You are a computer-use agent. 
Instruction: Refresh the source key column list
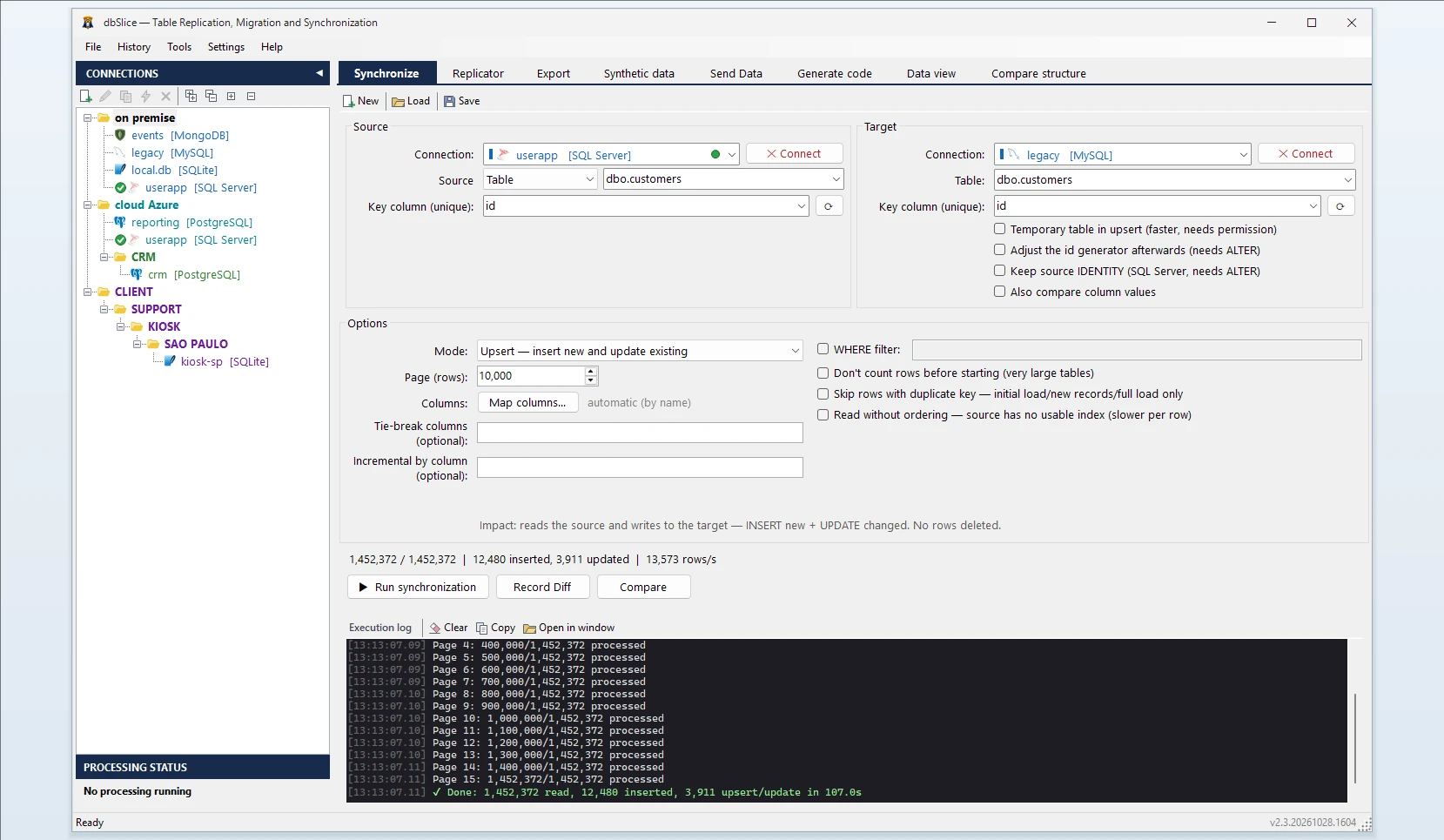[829, 206]
